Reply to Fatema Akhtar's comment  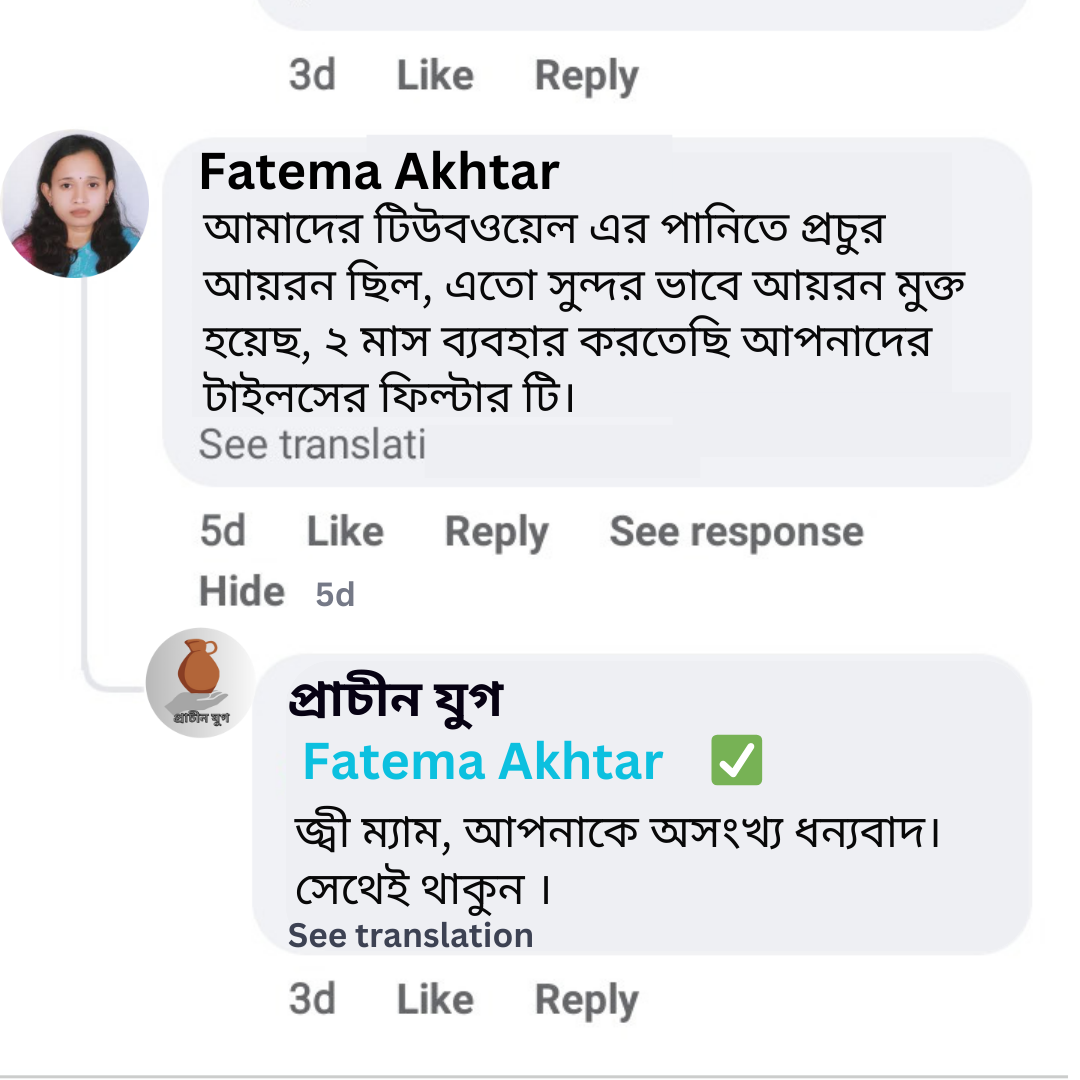click(x=496, y=531)
